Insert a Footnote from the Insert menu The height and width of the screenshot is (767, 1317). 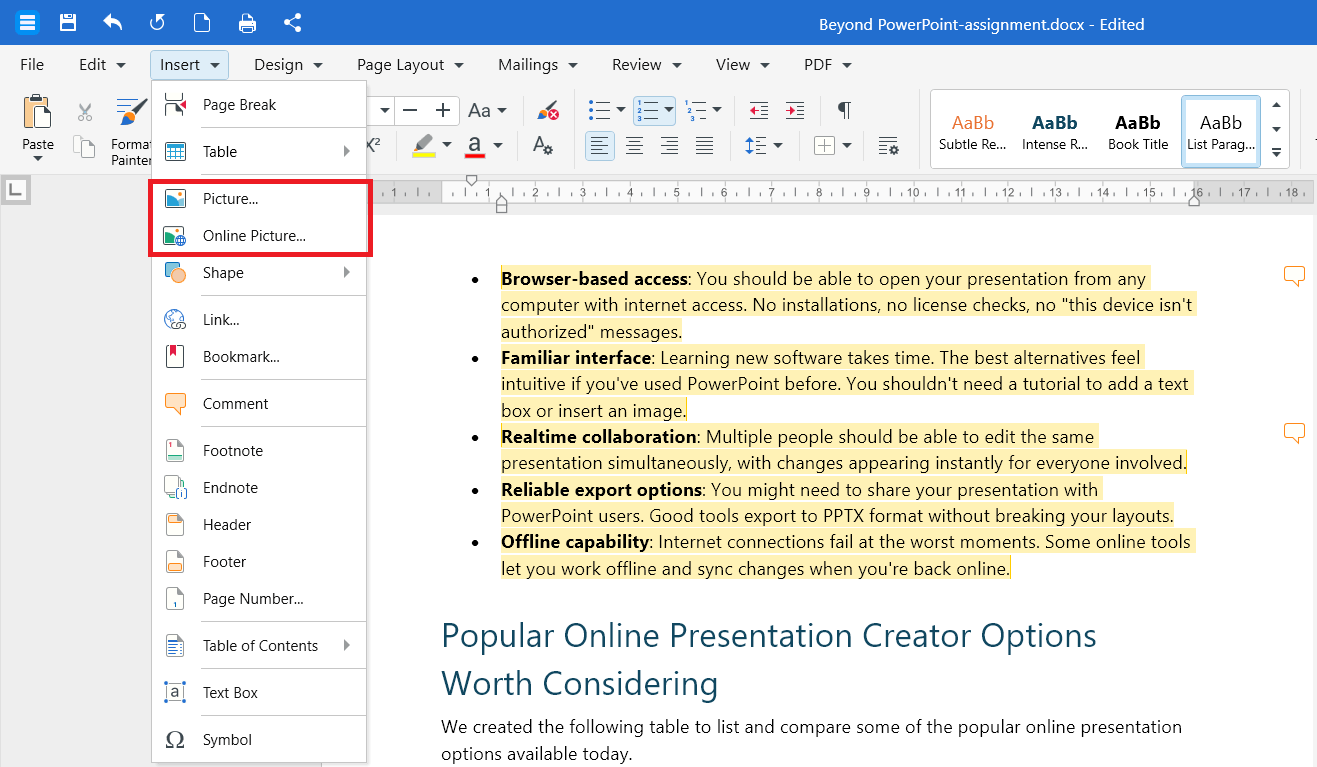pyautogui.click(x=259, y=451)
